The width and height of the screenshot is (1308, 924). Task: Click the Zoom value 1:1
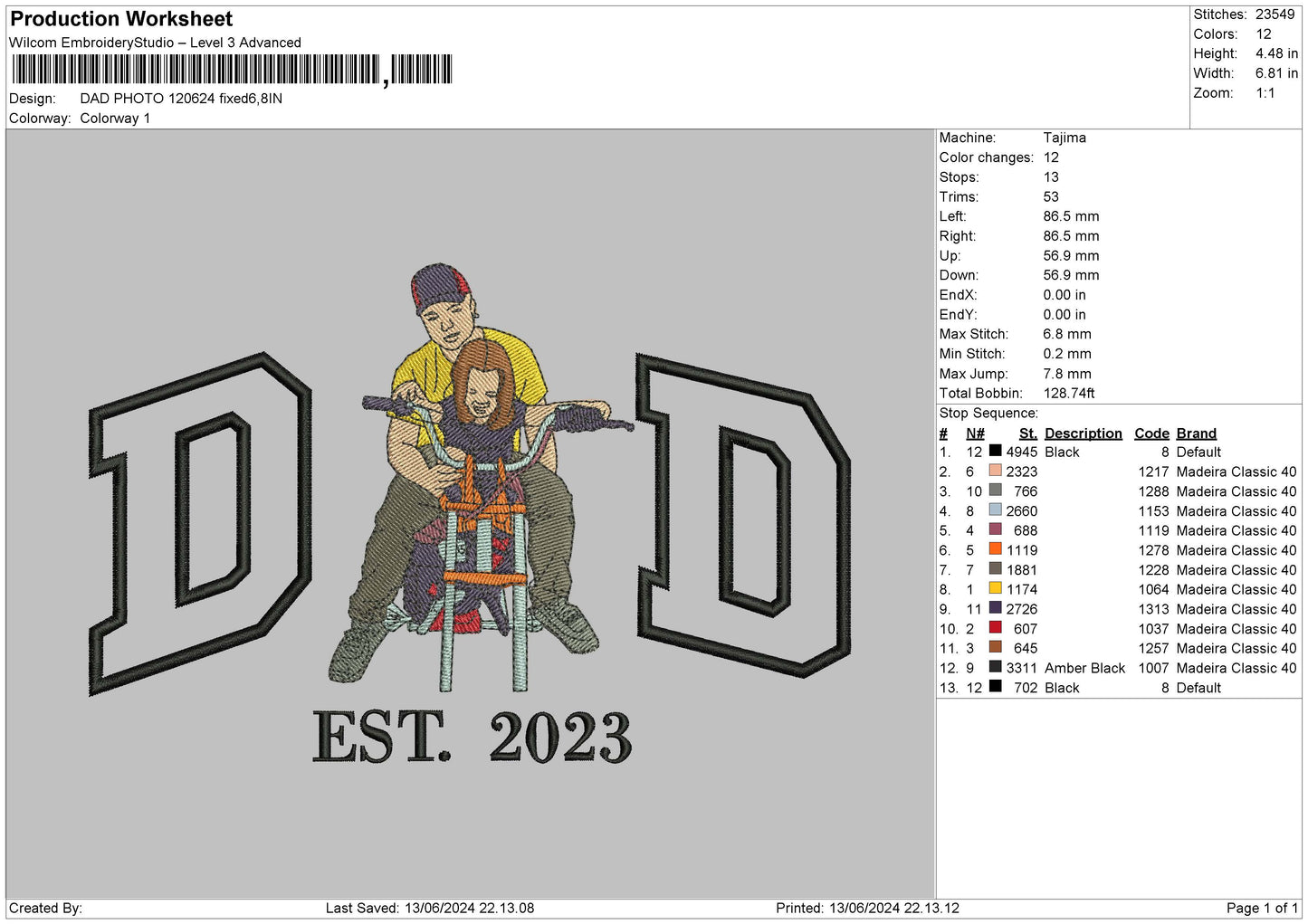[x=1265, y=93]
